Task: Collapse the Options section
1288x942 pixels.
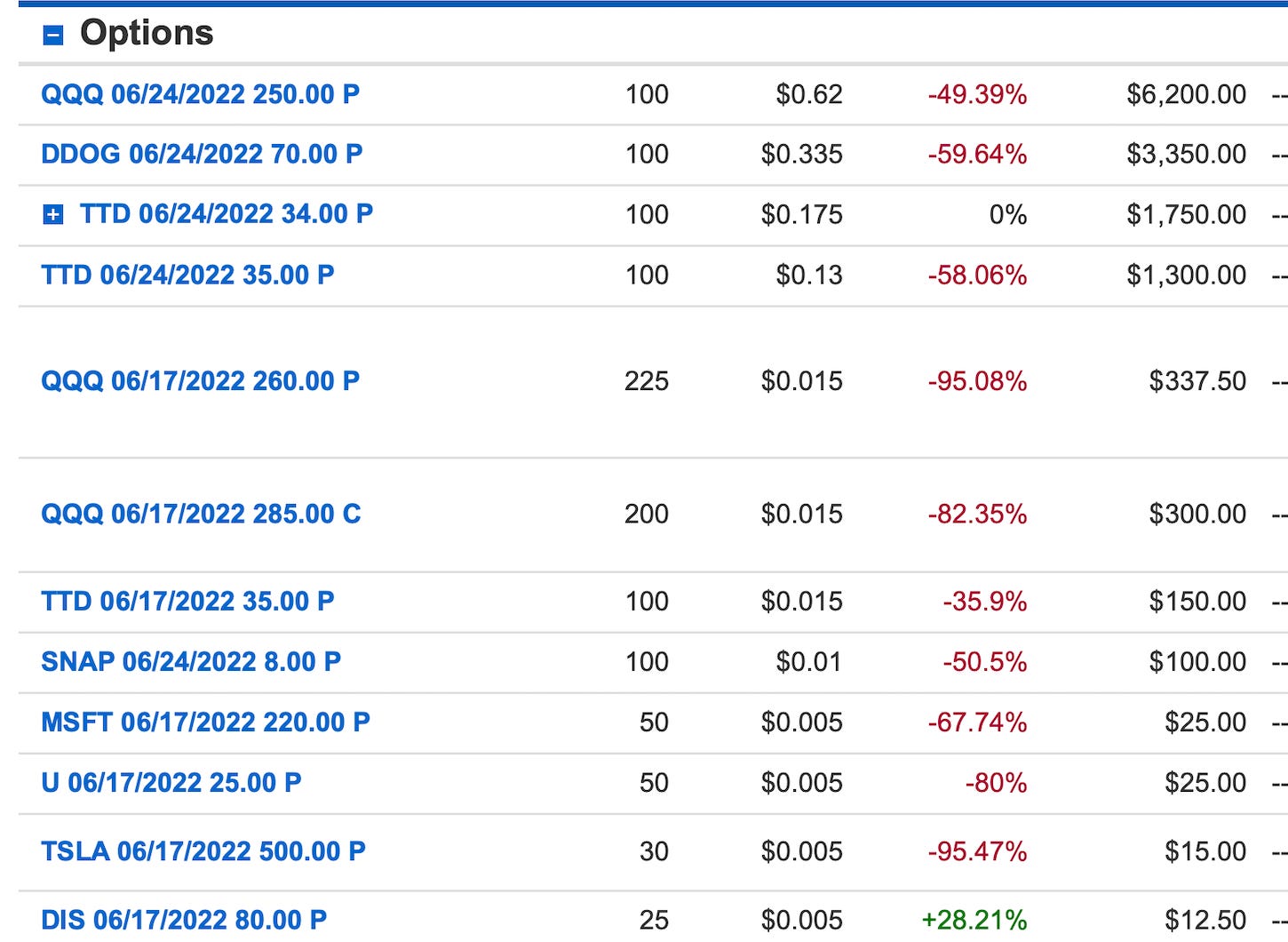Action: (53, 35)
